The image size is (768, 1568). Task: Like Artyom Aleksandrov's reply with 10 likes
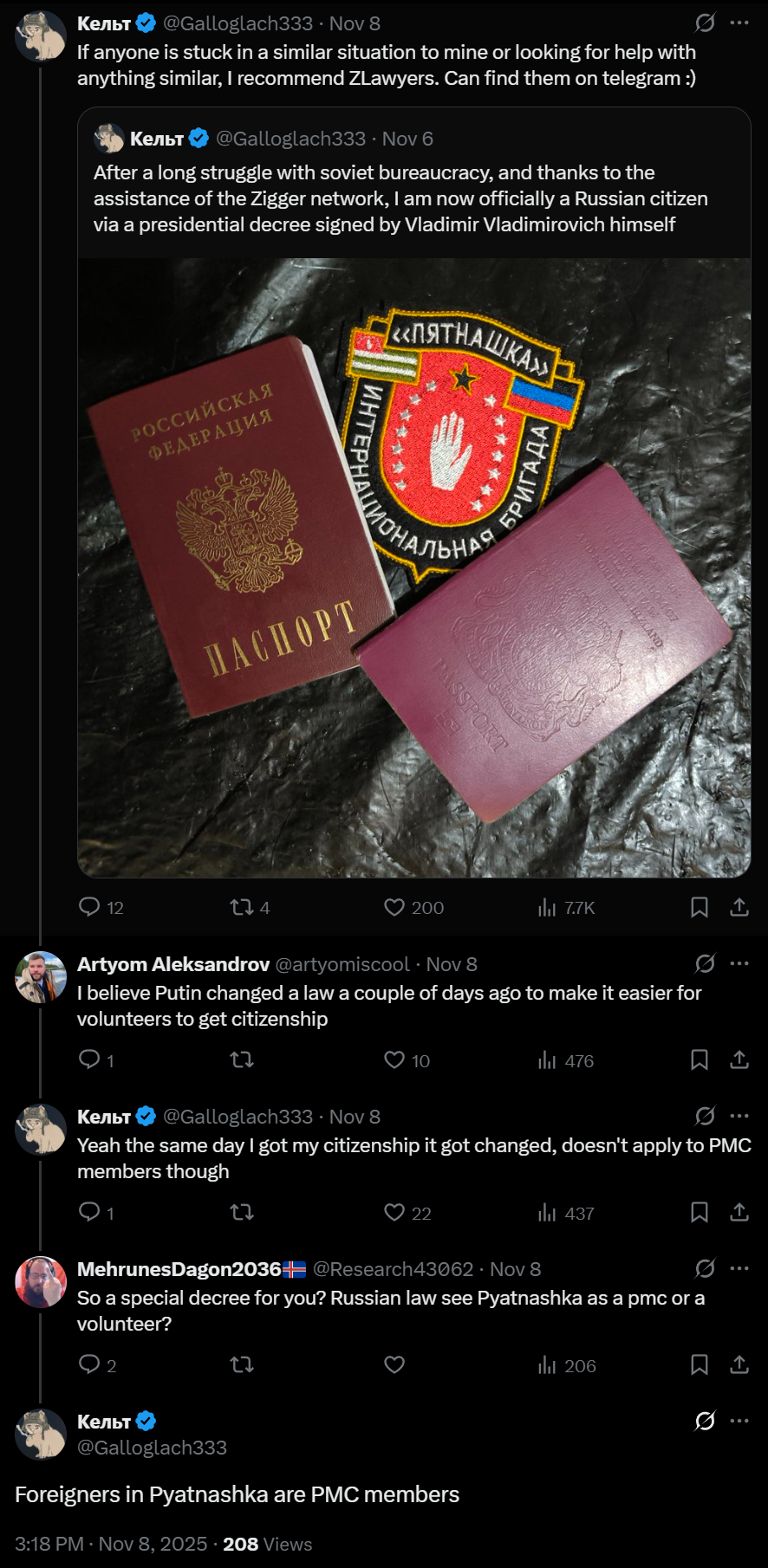click(394, 1059)
